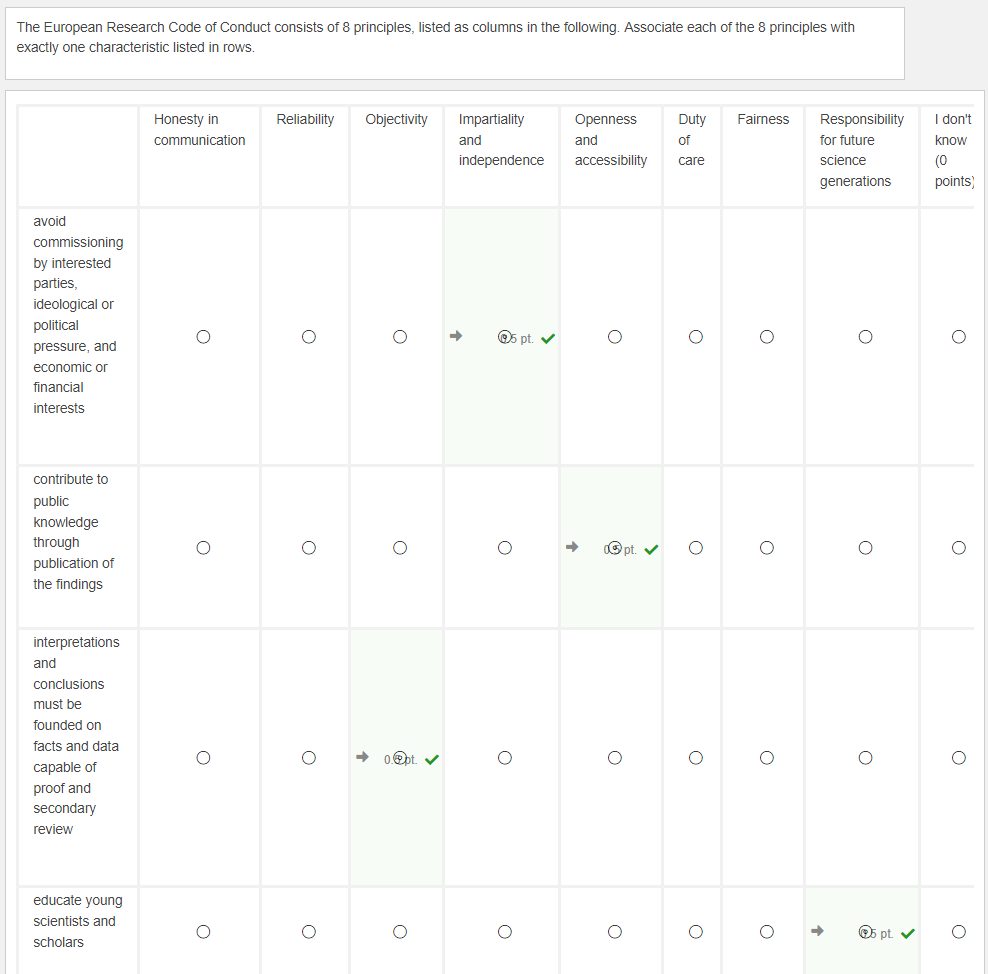Select Reliability for the contribute to public knowledge row
This screenshot has width=988, height=974.
point(309,548)
